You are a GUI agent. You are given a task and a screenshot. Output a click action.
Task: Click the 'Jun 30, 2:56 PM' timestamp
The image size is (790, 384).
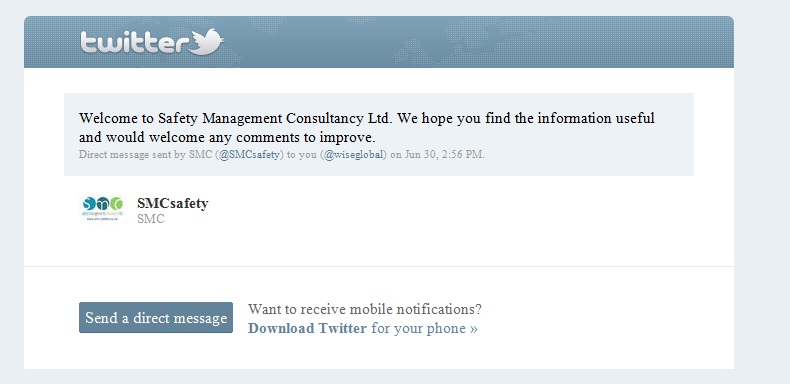(443, 155)
